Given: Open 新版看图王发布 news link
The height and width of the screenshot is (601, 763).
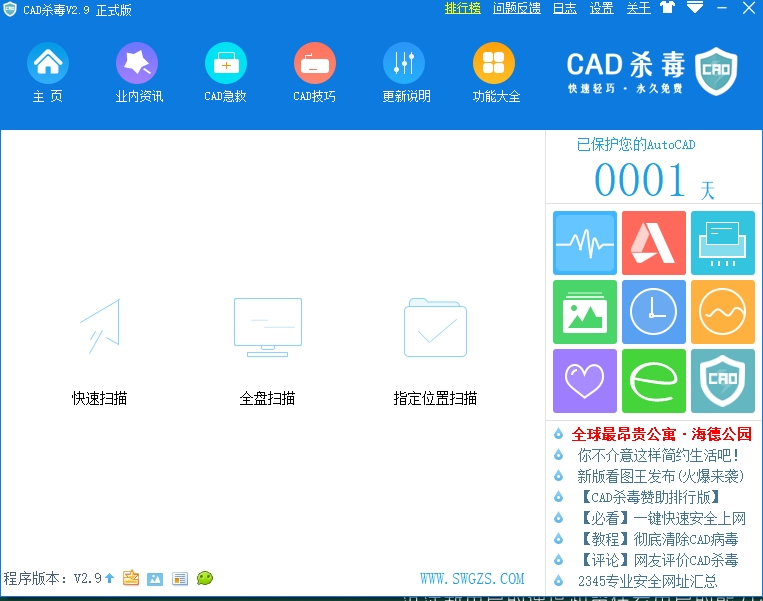Looking at the screenshot, I should 660,476.
